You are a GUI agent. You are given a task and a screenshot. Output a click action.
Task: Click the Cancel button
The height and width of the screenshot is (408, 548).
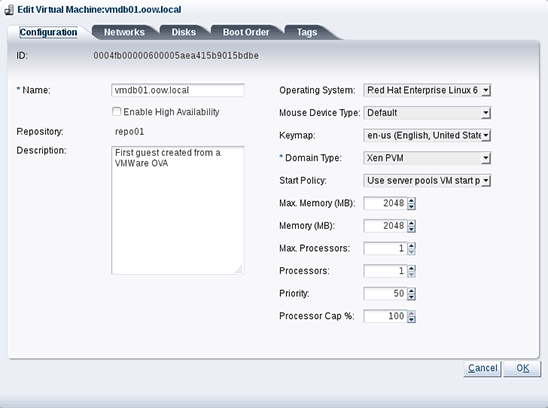pos(482,368)
